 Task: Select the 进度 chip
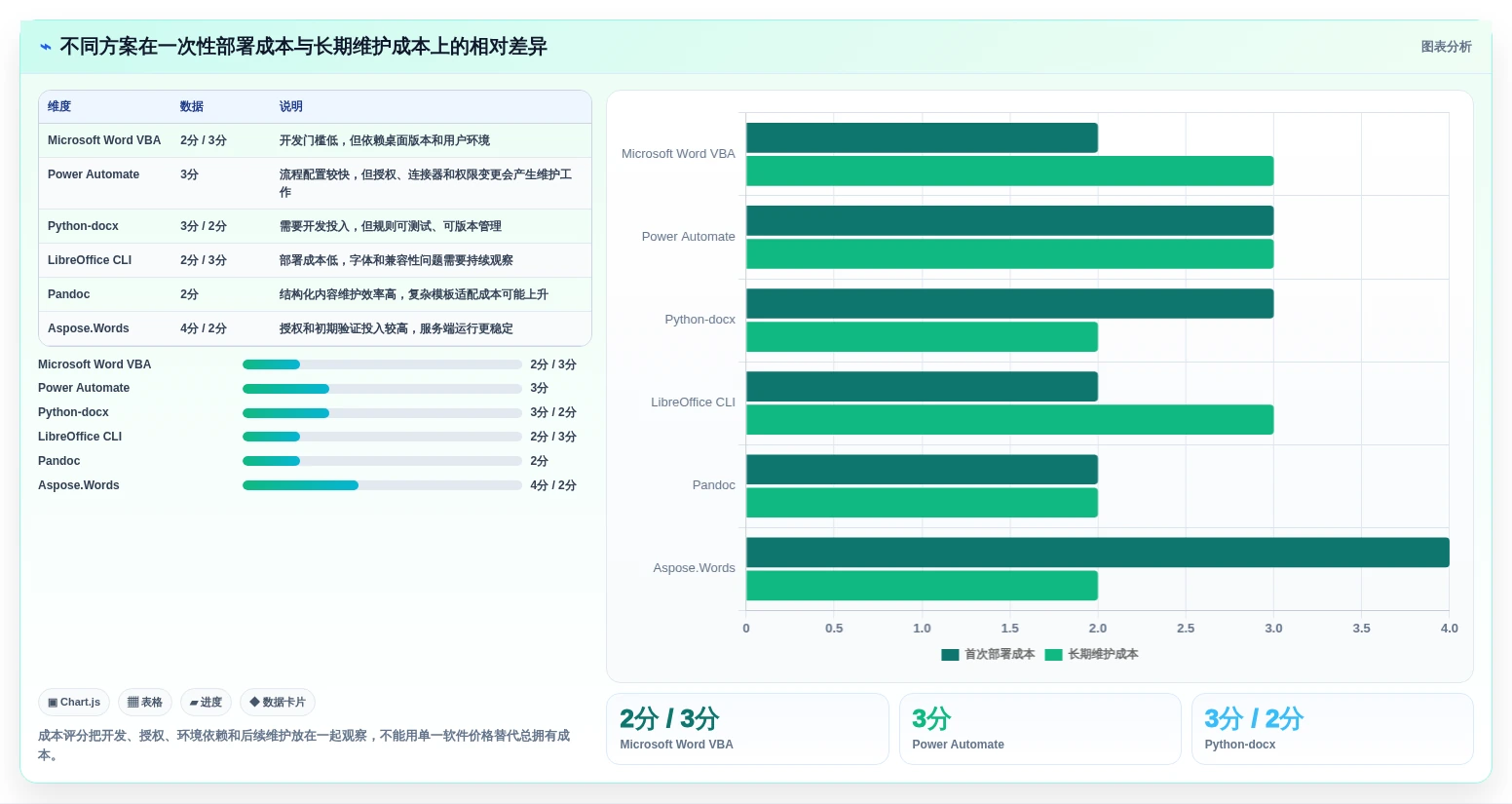click(206, 702)
